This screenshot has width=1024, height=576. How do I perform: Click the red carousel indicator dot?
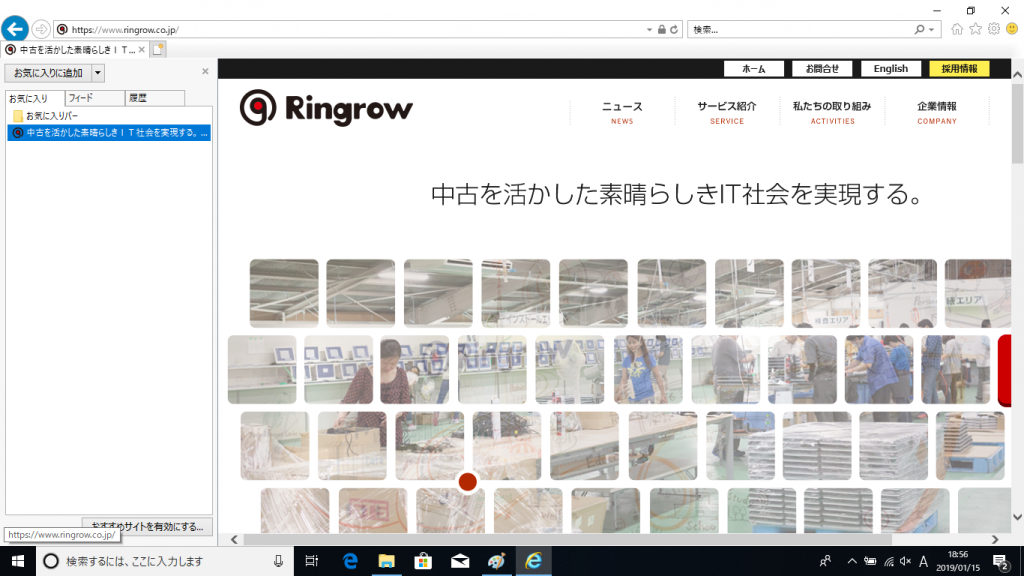[x=466, y=482]
